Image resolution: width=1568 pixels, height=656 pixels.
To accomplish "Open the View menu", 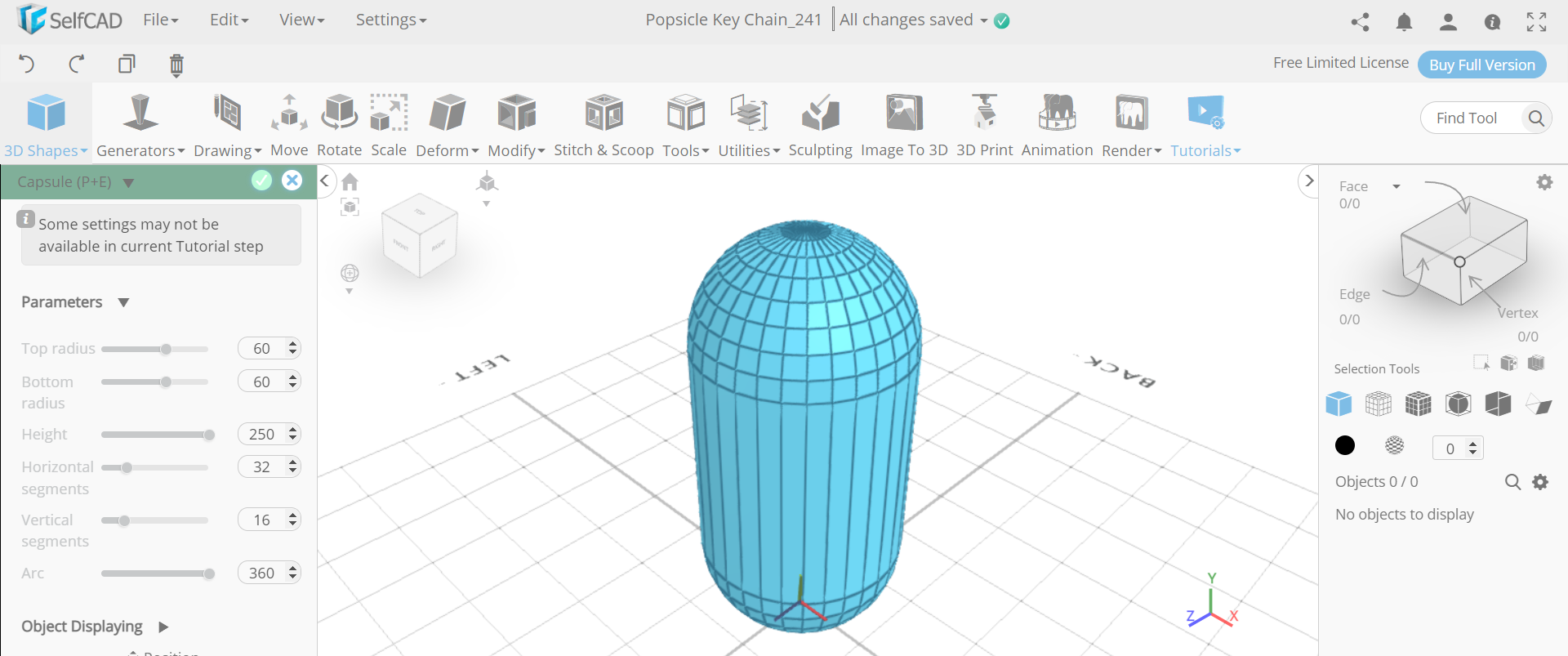I will click(x=302, y=20).
